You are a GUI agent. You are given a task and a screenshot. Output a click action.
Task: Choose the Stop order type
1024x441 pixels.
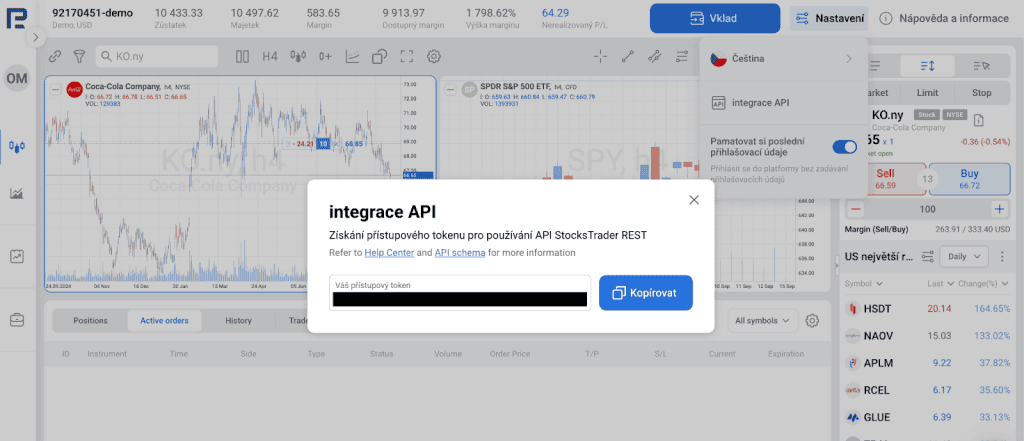pos(981,93)
